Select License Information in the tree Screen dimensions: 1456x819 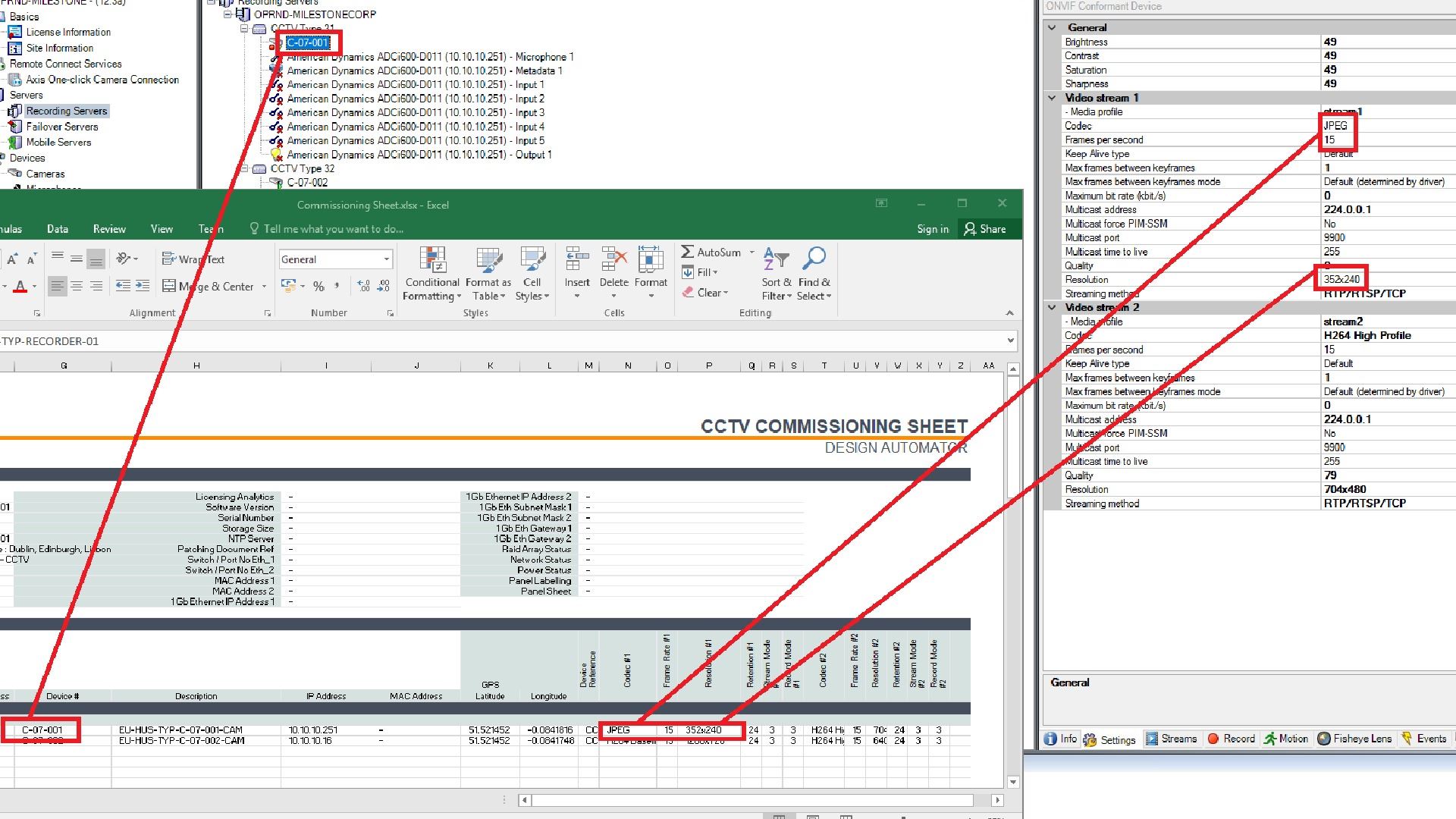click(68, 32)
